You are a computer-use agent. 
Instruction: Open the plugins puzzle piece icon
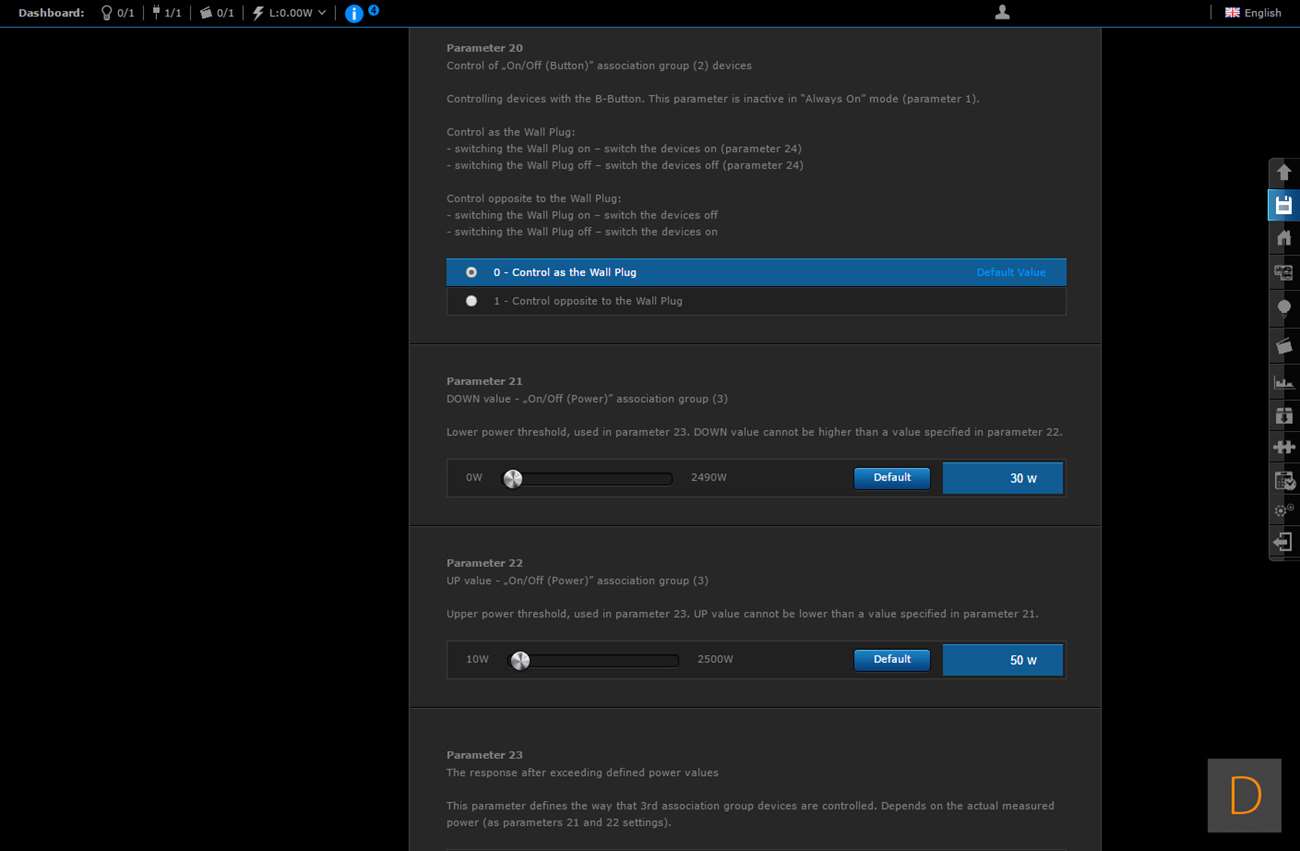1284,447
